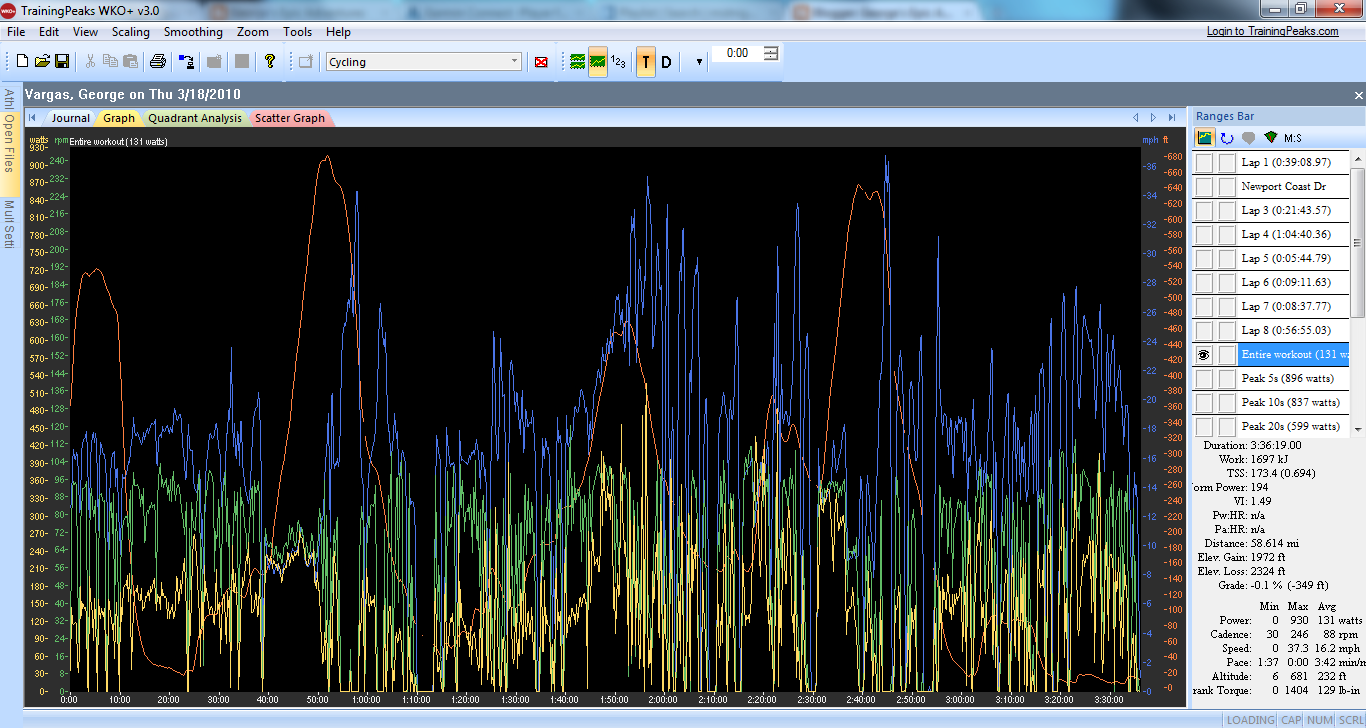Toggle the T time axis button
This screenshot has width=1366, height=728.
646,62
